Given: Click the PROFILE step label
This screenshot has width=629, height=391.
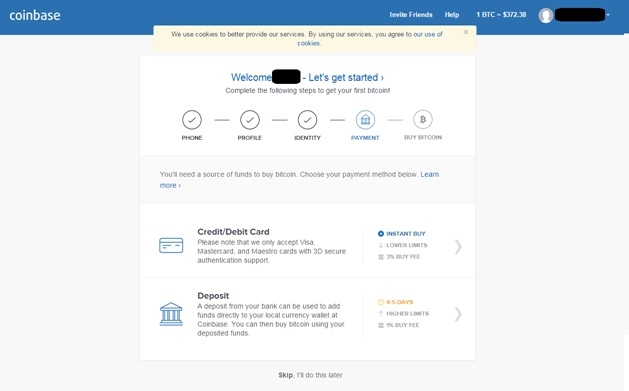Looking at the screenshot, I should click(250, 138).
